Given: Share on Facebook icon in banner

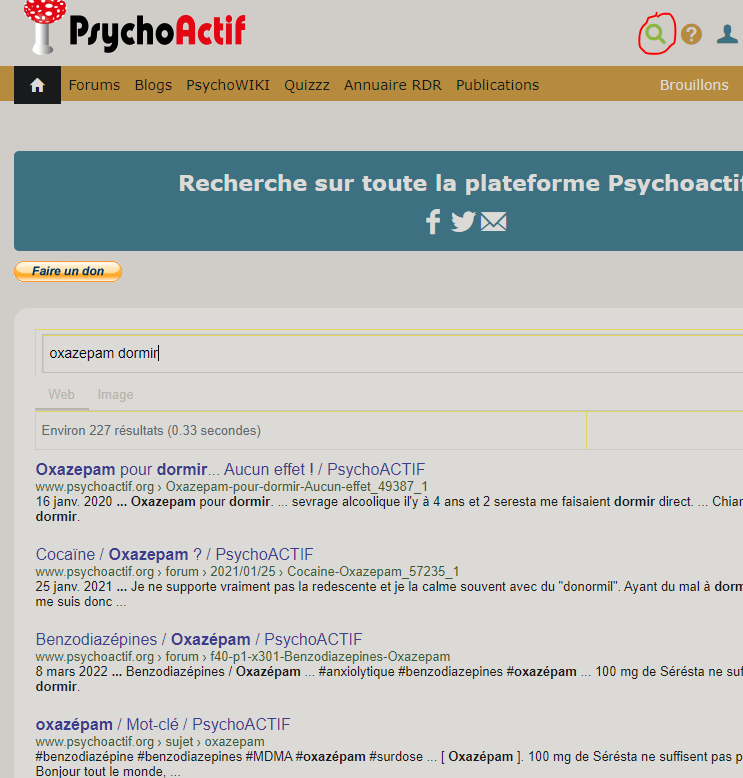Looking at the screenshot, I should 433,222.
